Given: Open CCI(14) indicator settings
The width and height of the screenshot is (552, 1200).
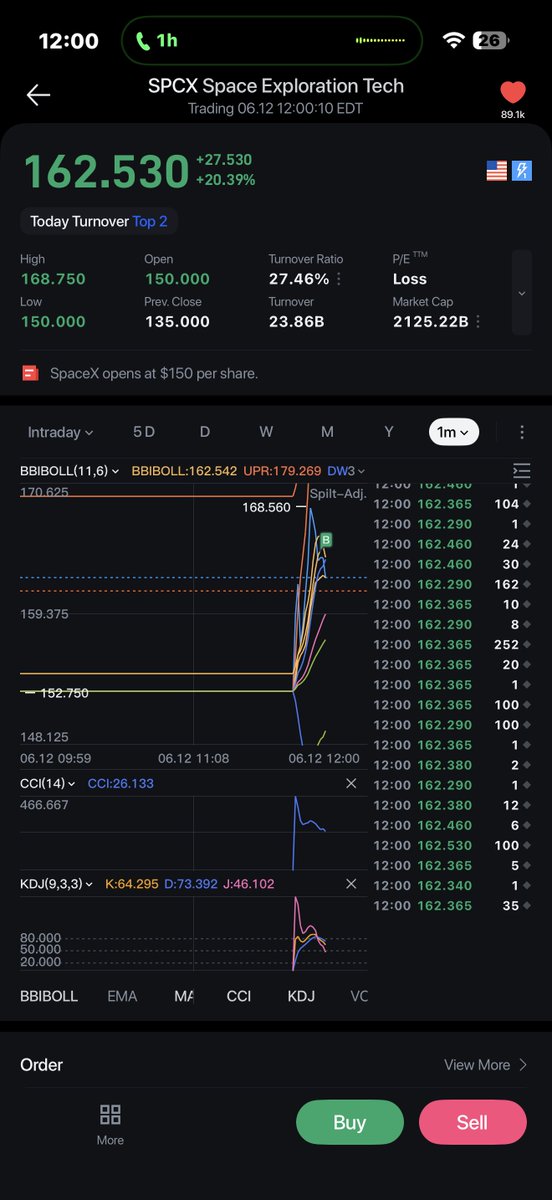Looking at the screenshot, I should click(47, 784).
